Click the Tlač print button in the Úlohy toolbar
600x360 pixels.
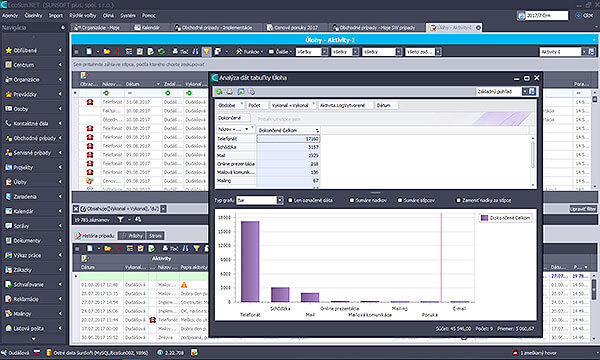coord(180,51)
